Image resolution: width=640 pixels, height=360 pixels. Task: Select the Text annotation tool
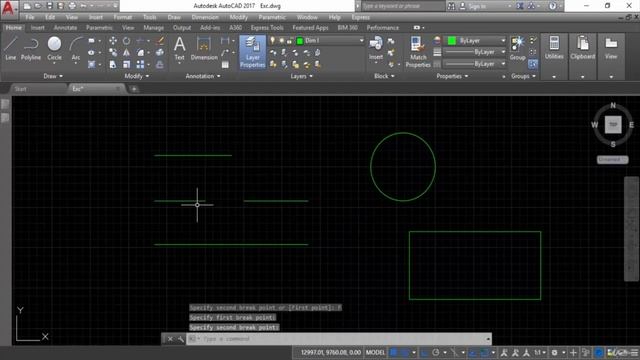pyautogui.click(x=180, y=49)
